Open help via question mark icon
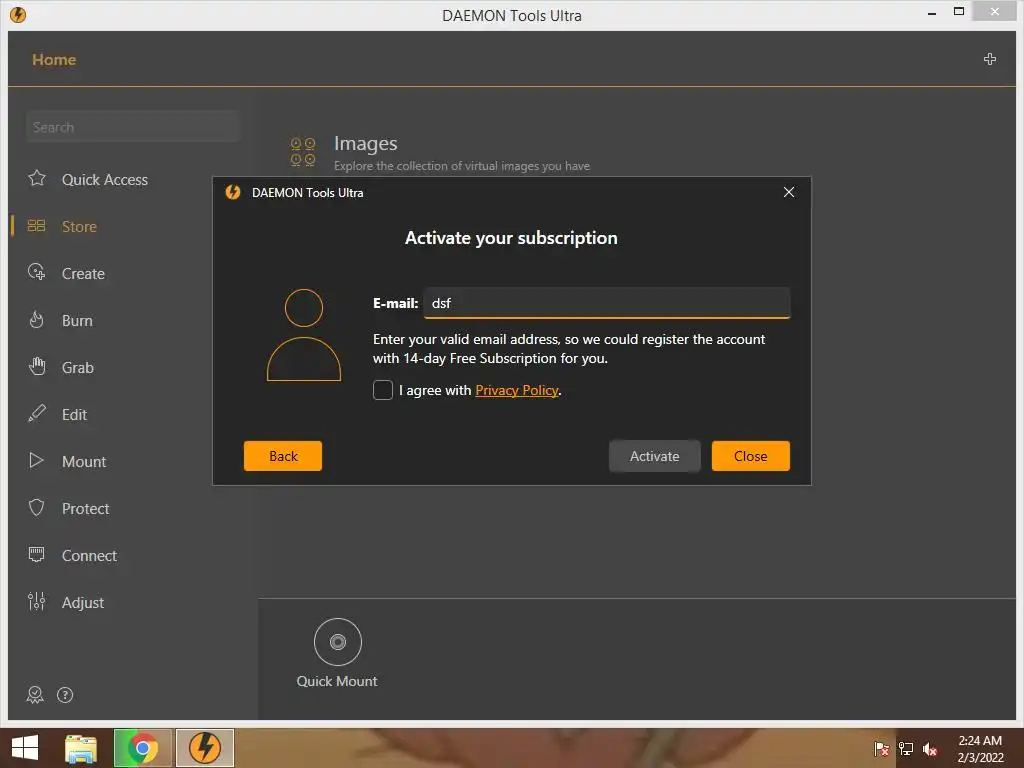This screenshot has width=1024, height=768. pyautogui.click(x=65, y=695)
